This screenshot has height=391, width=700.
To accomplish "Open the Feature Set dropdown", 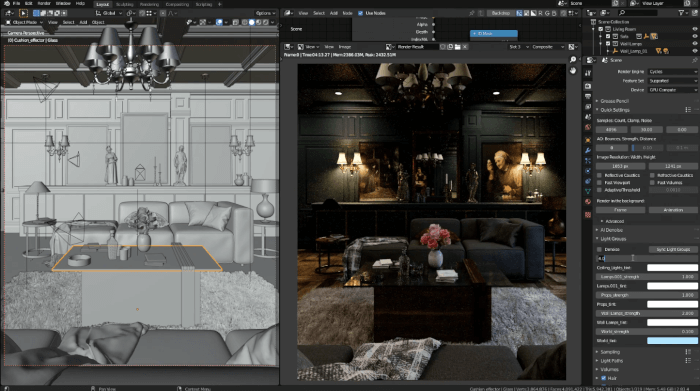I will pyautogui.click(x=673, y=81).
